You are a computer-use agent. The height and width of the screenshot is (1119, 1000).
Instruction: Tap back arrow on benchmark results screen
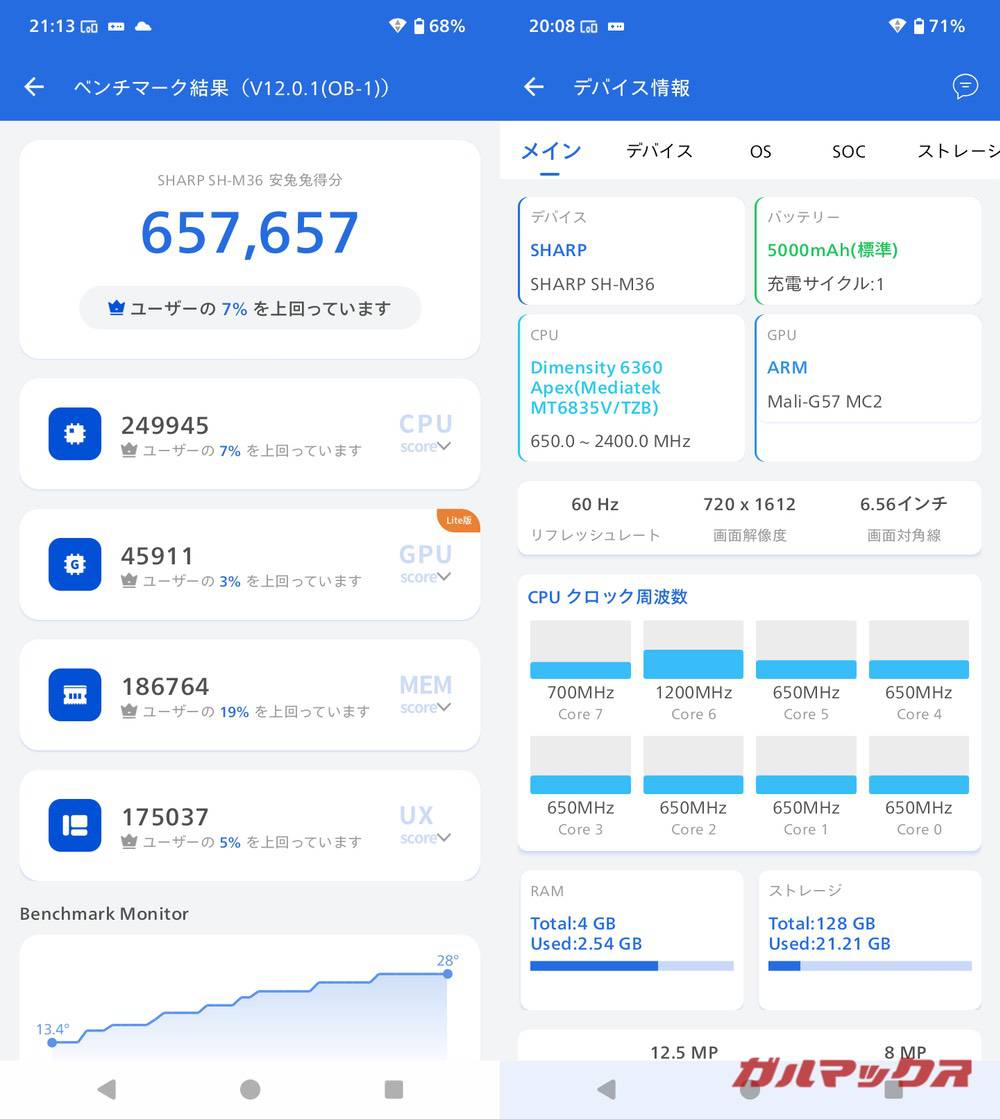pyautogui.click(x=34, y=87)
